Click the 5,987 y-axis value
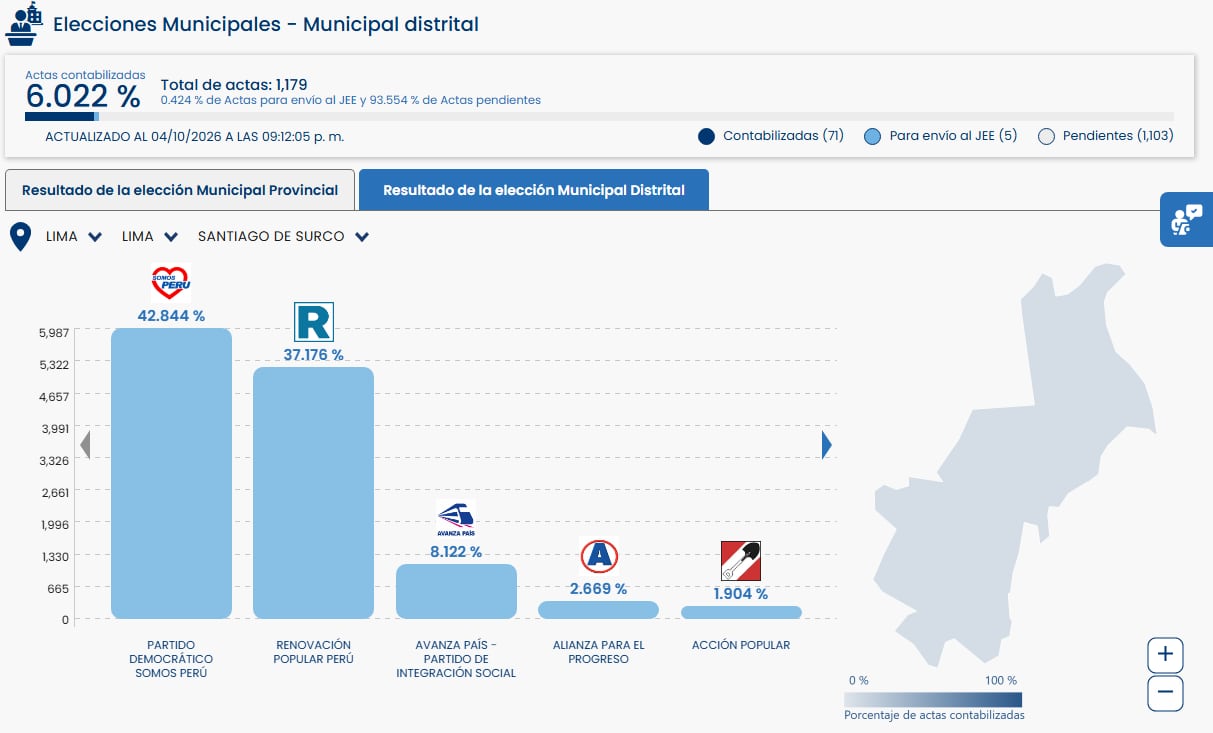Image resolution: width=1213 pixels, height=733 pixels. 53,332
